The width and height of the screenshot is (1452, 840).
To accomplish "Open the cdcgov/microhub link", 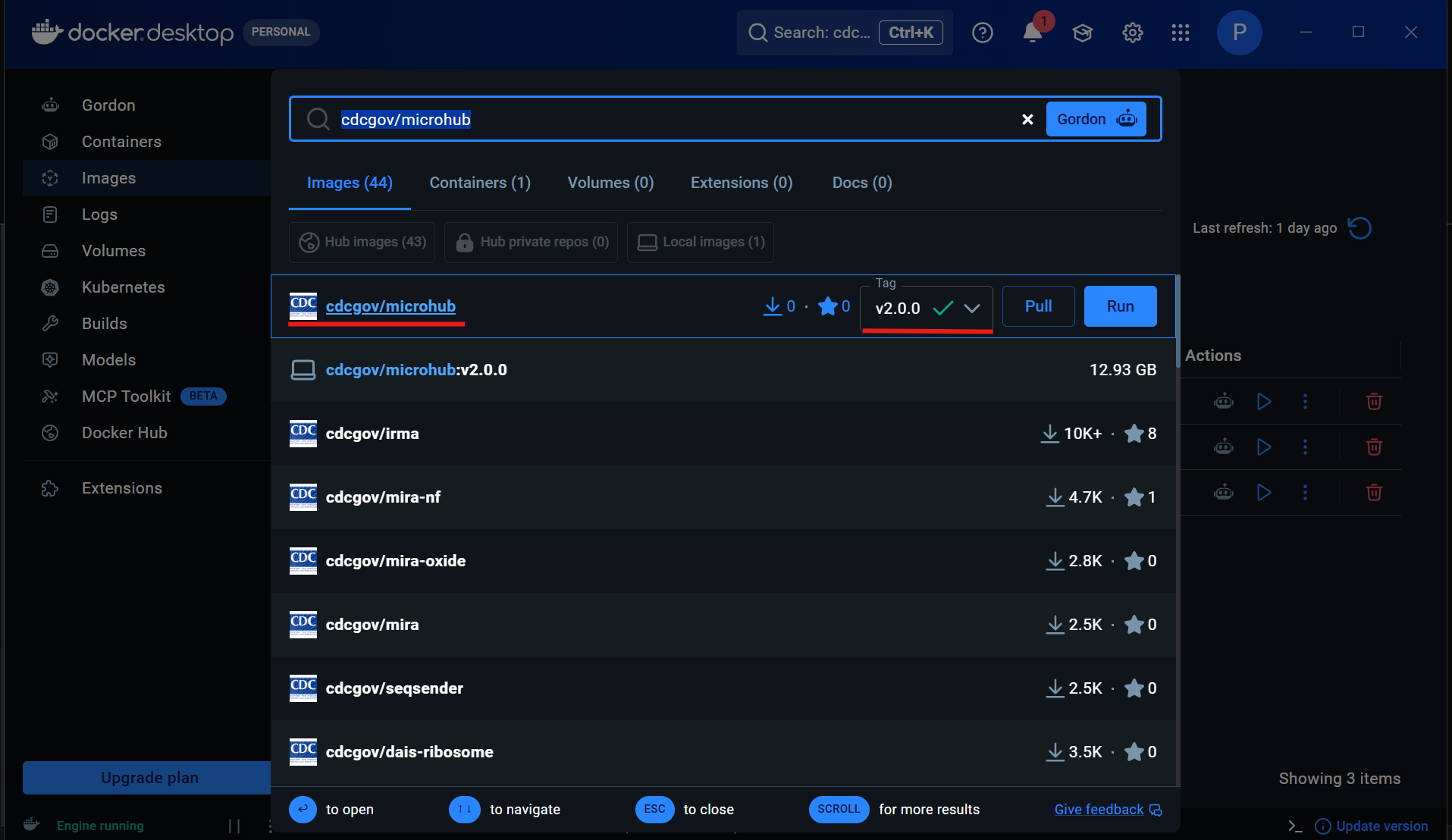I will (x=390, y=306).
